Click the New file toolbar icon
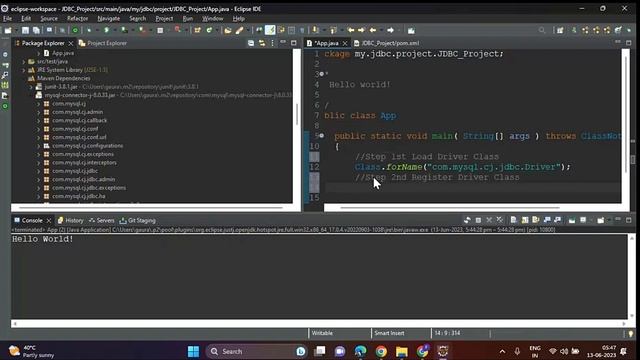640x360 pixels. point(8,30)
